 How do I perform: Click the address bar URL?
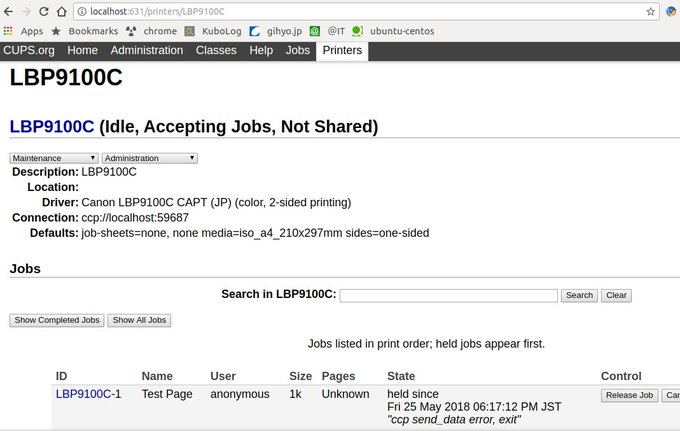157,12
